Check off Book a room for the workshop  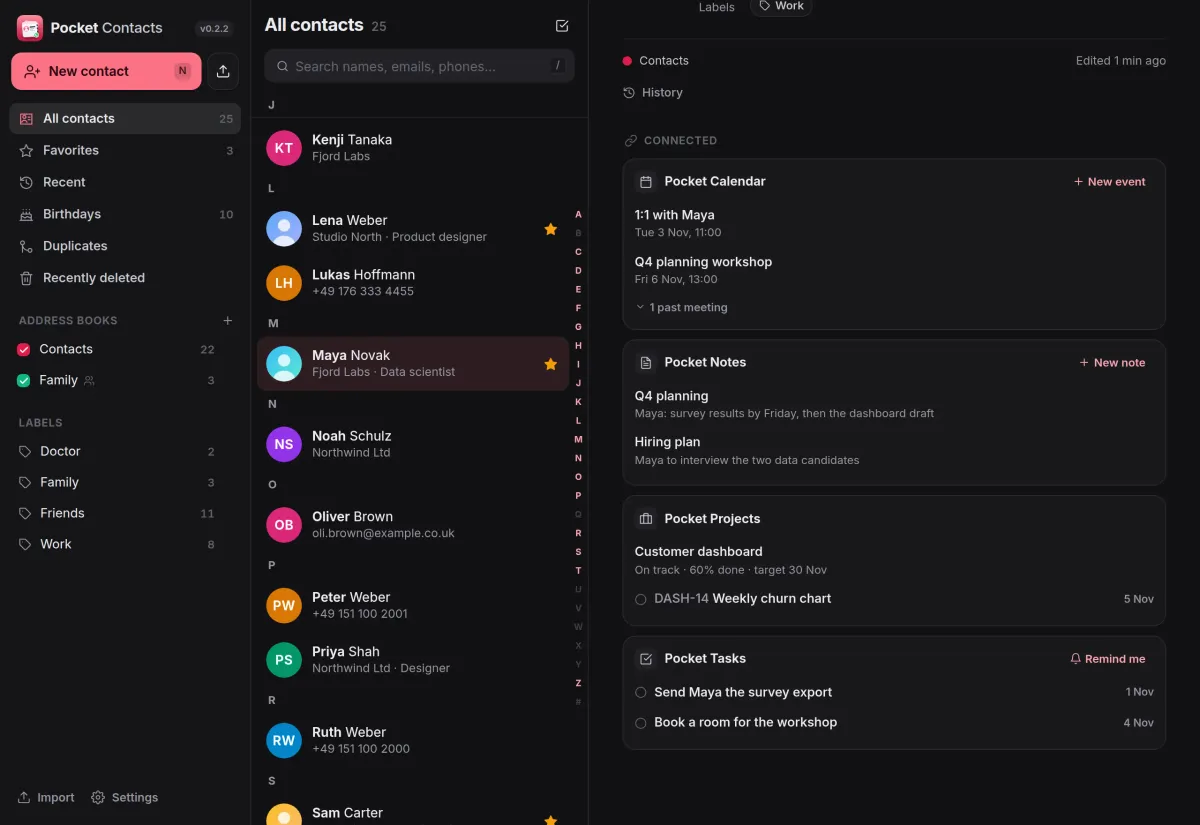pyautogui.click(x=641, y=723)
